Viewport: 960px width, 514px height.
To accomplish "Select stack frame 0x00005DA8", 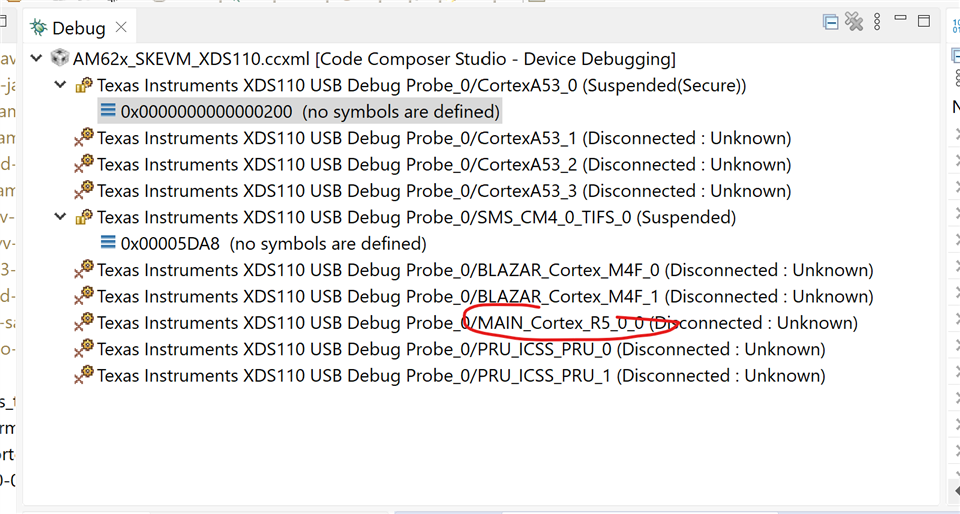I will pyautogui.click(x=263, y=244).
